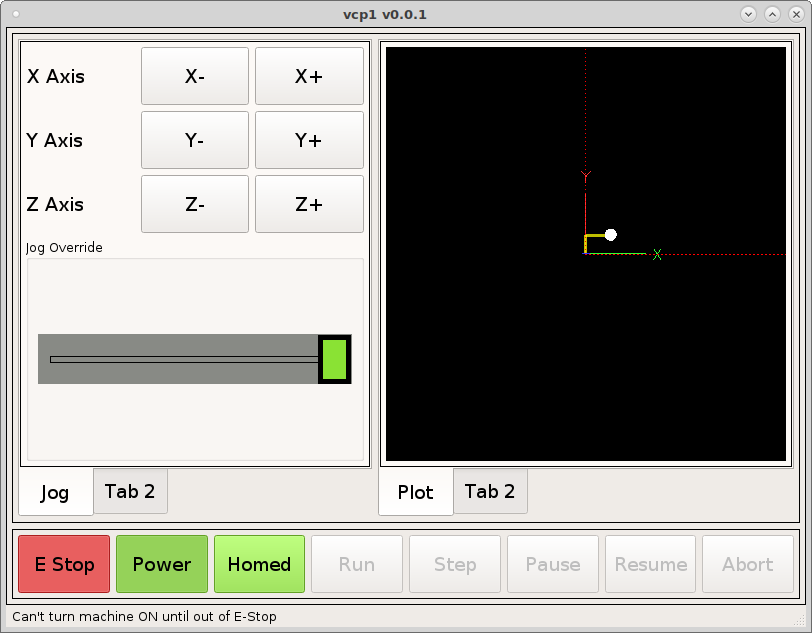Click the green X axis marker in plot
This screenshot has height=633, width=812.
tap(657, 254)
